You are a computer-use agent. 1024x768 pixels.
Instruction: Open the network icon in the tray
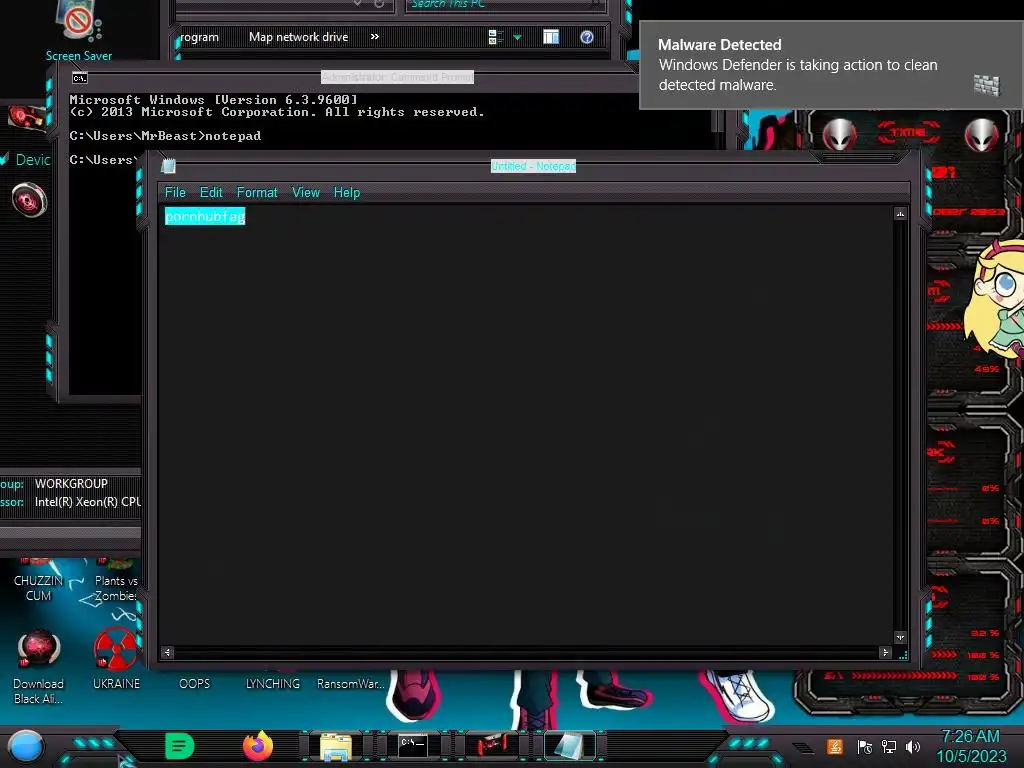pyautogui.click(x=889, y=746)
